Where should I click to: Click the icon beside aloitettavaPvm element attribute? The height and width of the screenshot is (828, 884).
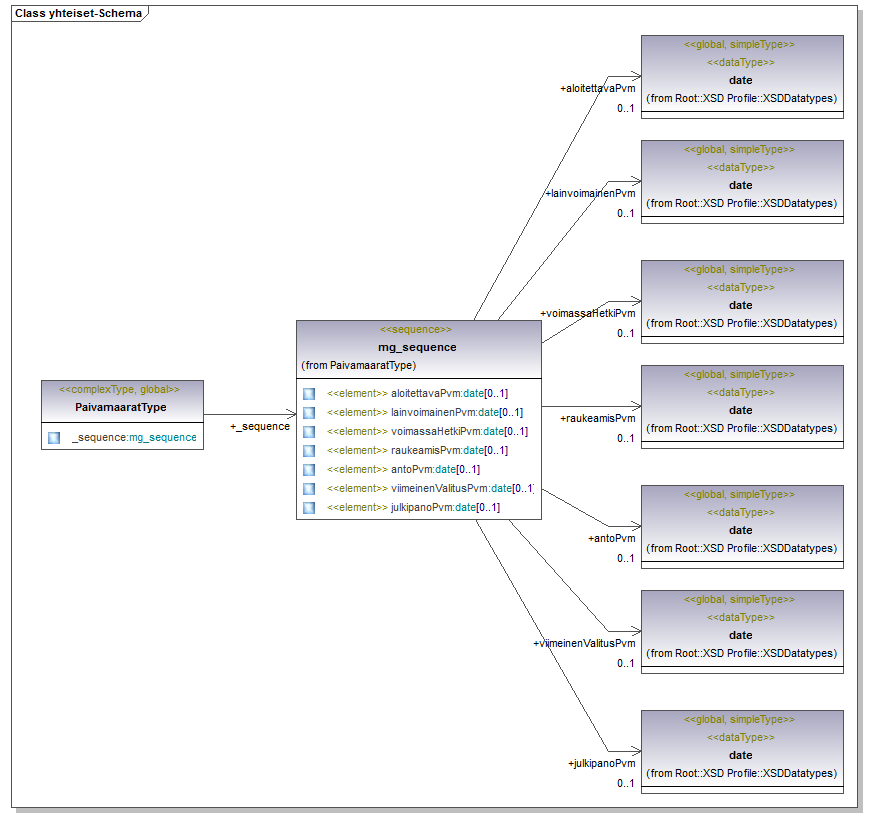[309, 394]
